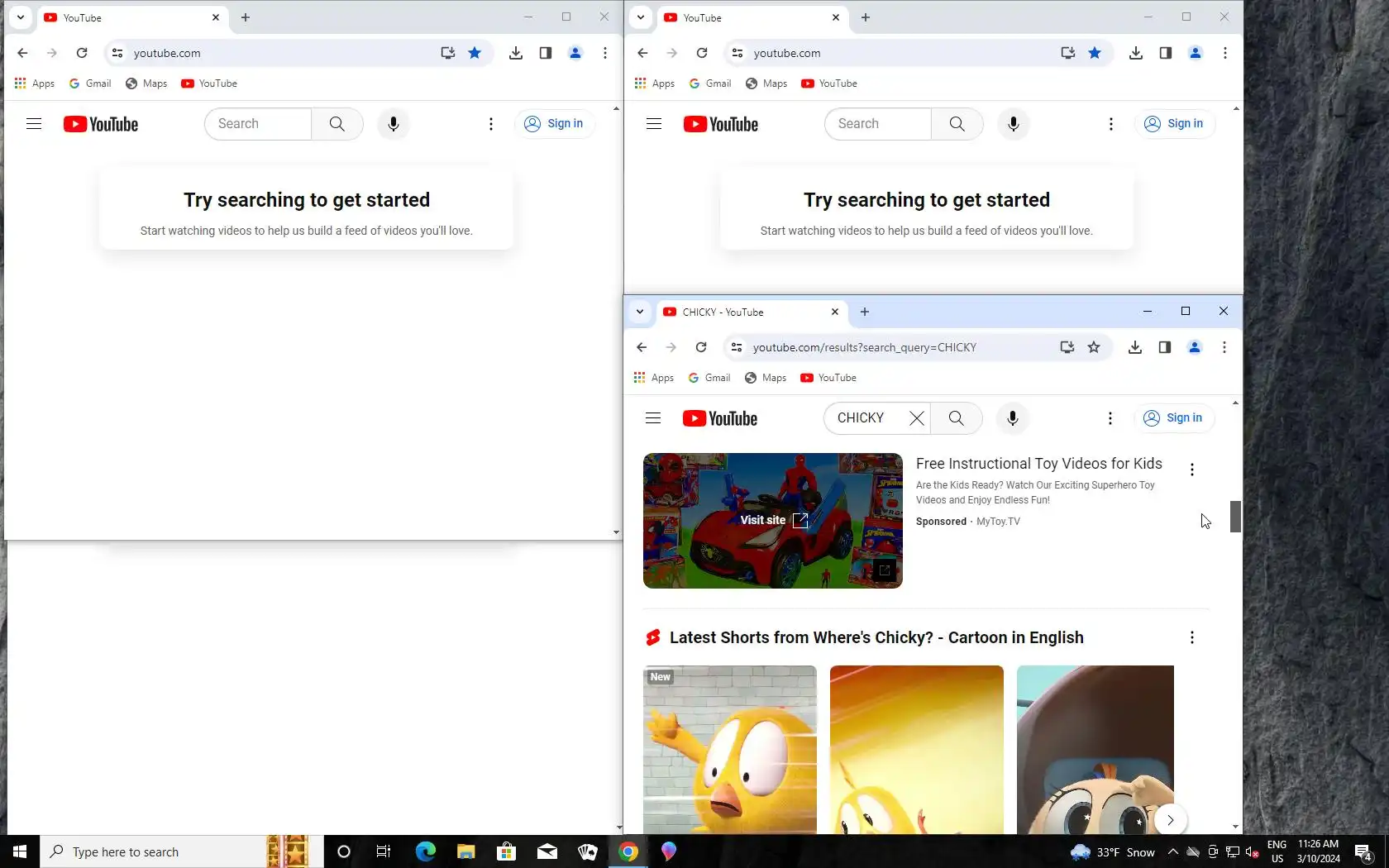Toggle the side panel in top-right Chrome window

[x=1166, y=53]
